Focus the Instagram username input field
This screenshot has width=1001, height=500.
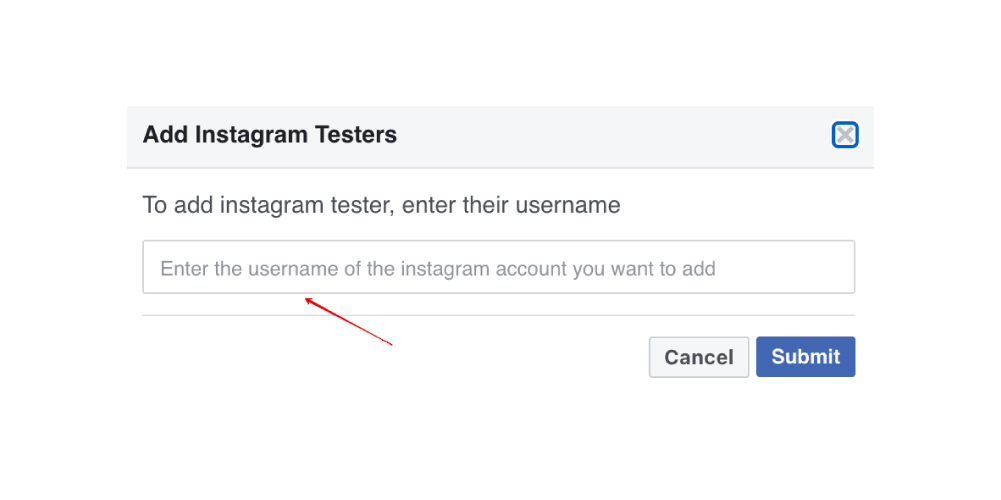pos(498,267)
